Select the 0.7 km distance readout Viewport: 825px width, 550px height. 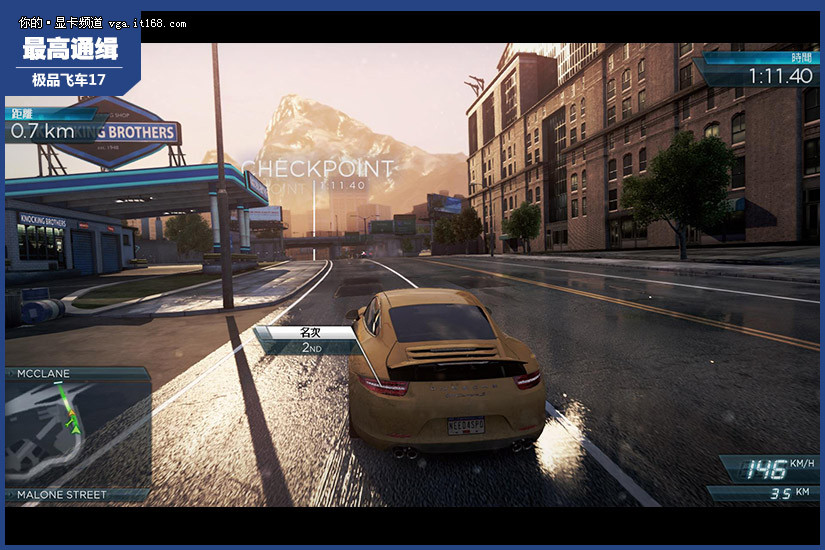pyautogui.click(x=42, y=132)
